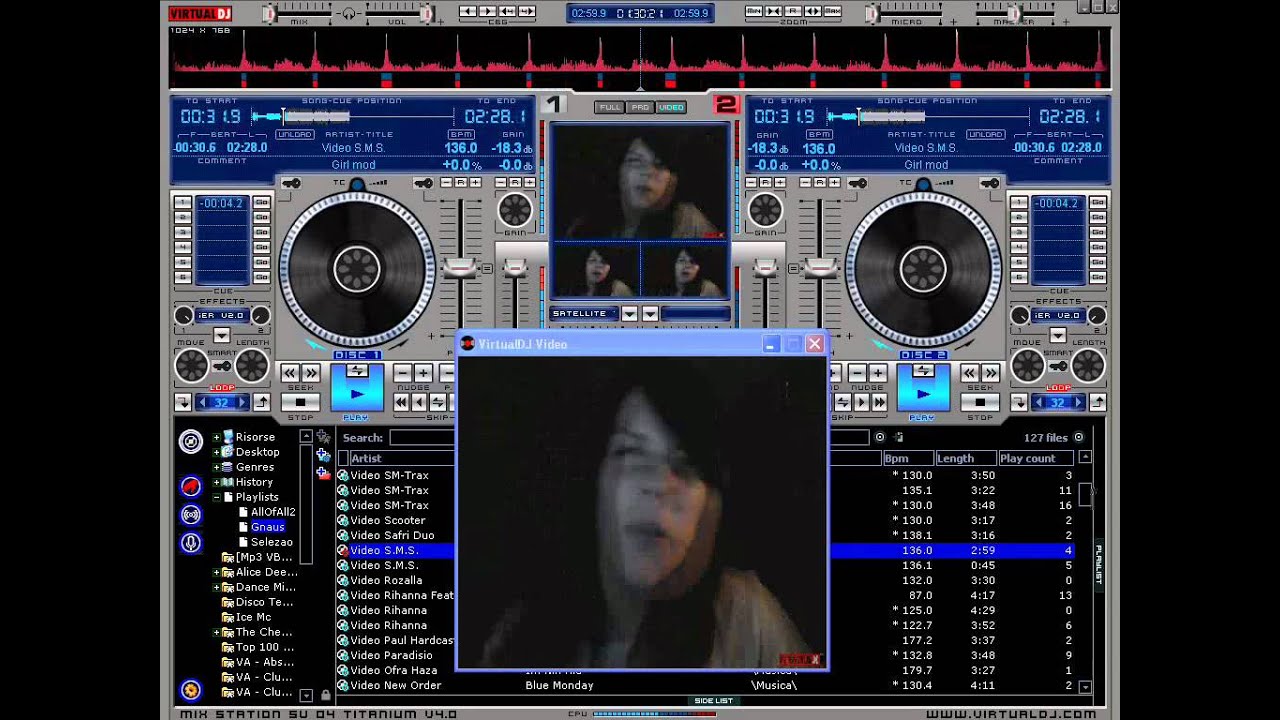Screen dimensions: 1280x720
Task: Set loop-out point on deck 2
Action: (1097, 402)
